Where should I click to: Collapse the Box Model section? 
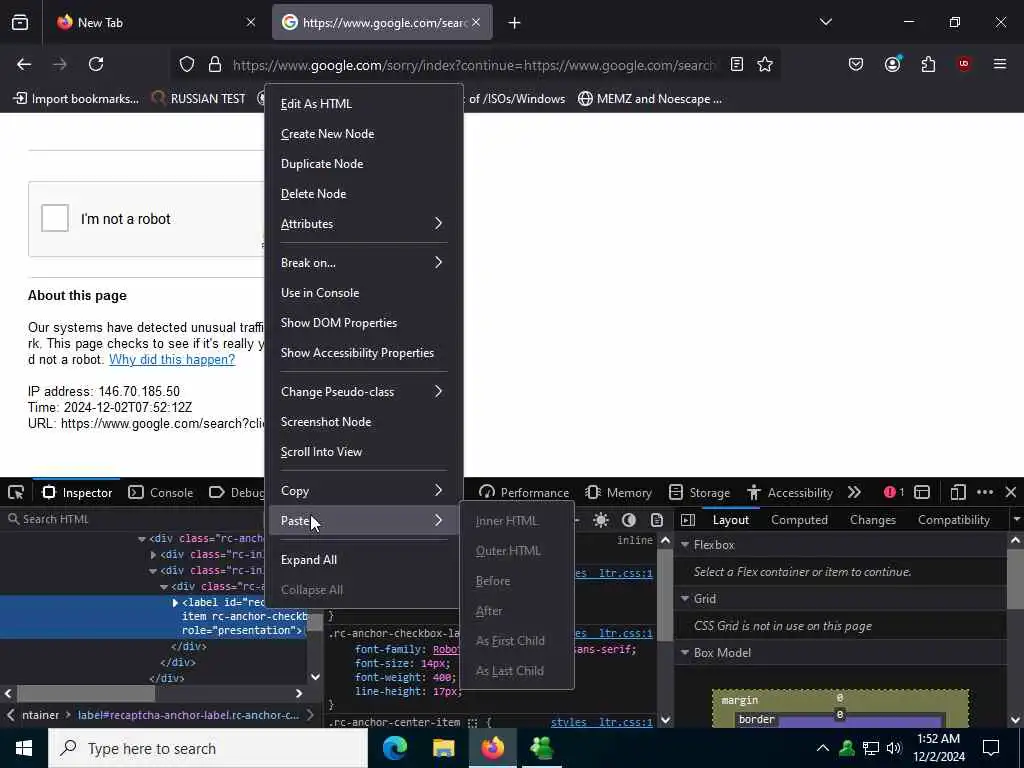click(685, 652)
